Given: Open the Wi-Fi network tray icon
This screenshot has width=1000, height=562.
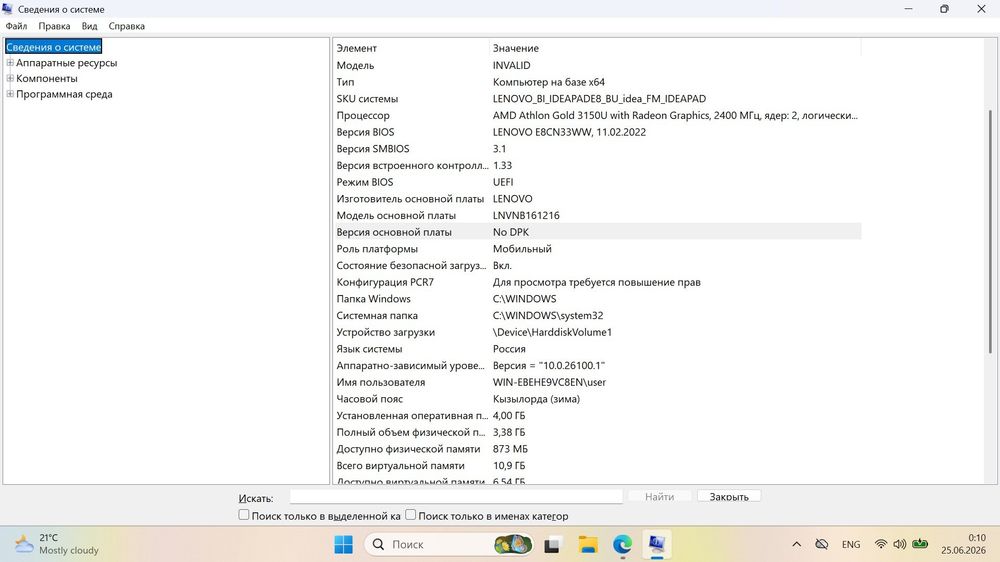Looking at the screenshot, I should coord(881,544).
